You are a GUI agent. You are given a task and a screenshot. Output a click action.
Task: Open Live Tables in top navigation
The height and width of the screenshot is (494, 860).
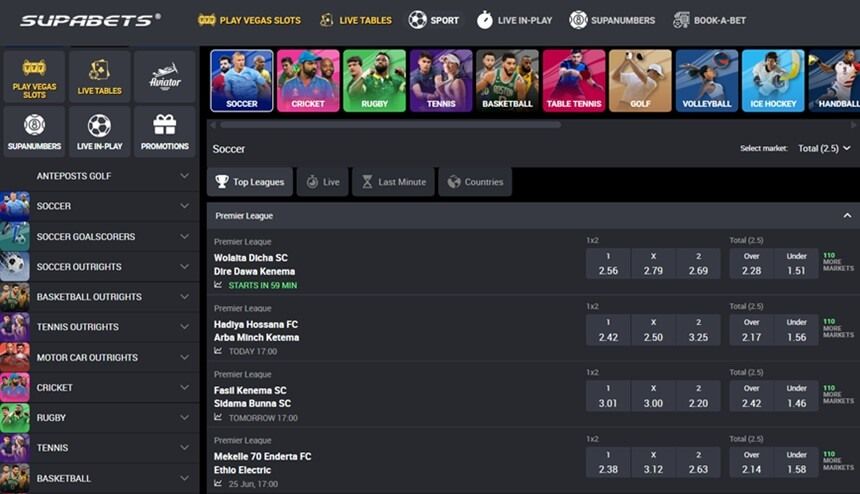355,20
